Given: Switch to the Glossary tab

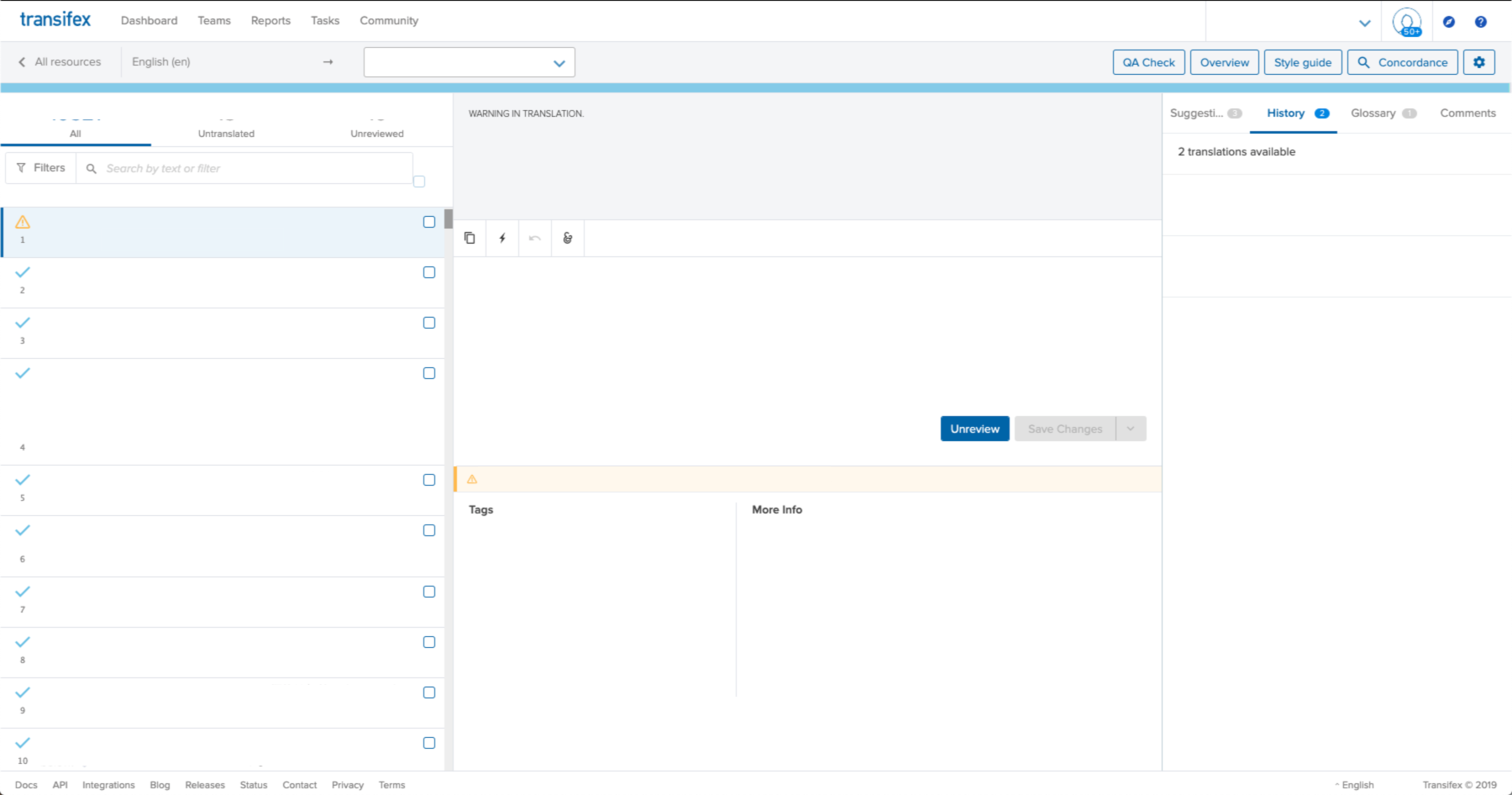Looking at the screenshot, I should pos(1375,113).
